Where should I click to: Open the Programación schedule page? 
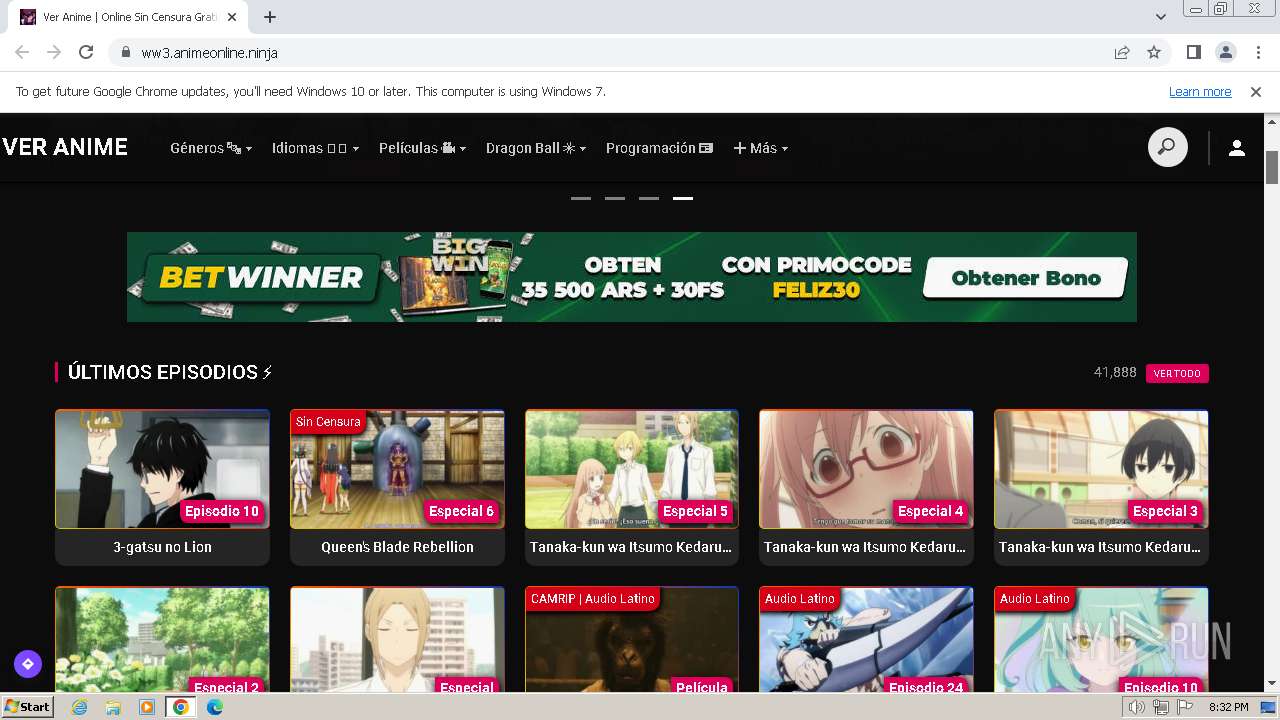coord(660,148)
